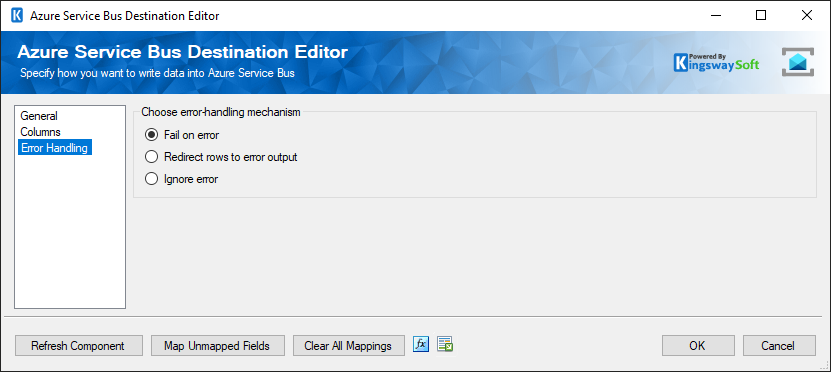Click the banner heading Azure Service Bus Destination Editor
831x372 pixels.
point(183,52)
